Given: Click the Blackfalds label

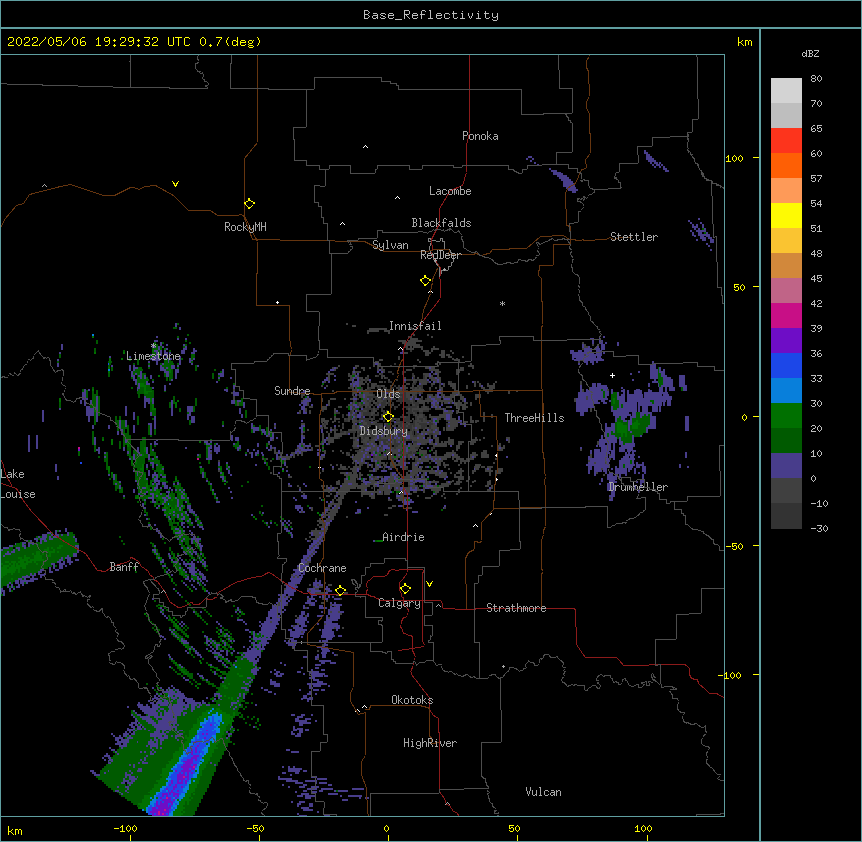Looking at the screenshot, I should click(x=441, y=223).
